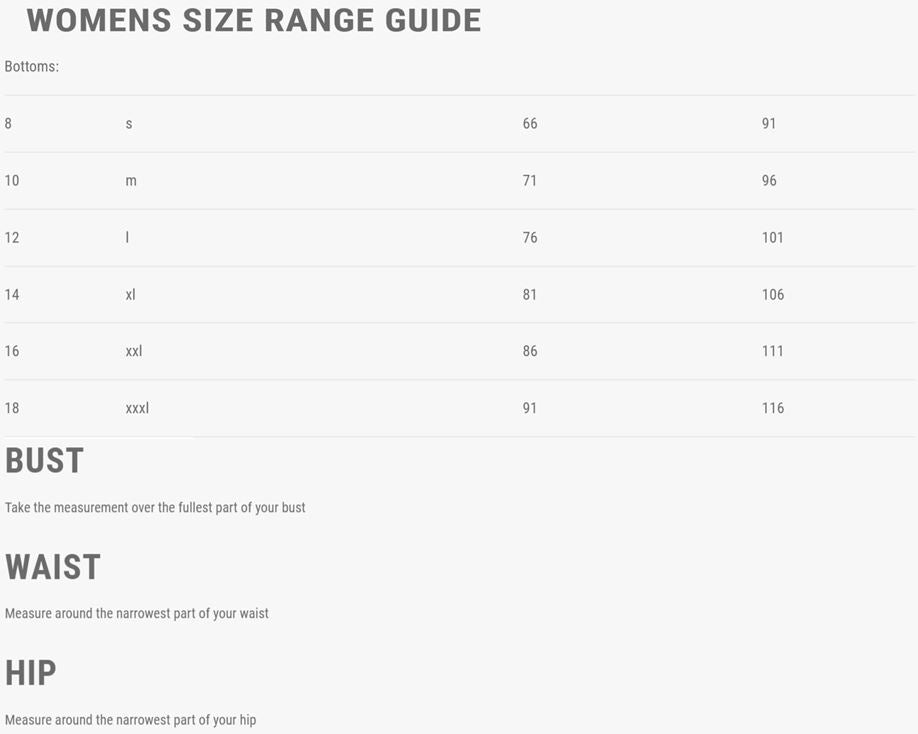Viewport: 918px width, 734px height.
Task: Click the 'l' size letter cell
Action: click(x=127, y=238)
